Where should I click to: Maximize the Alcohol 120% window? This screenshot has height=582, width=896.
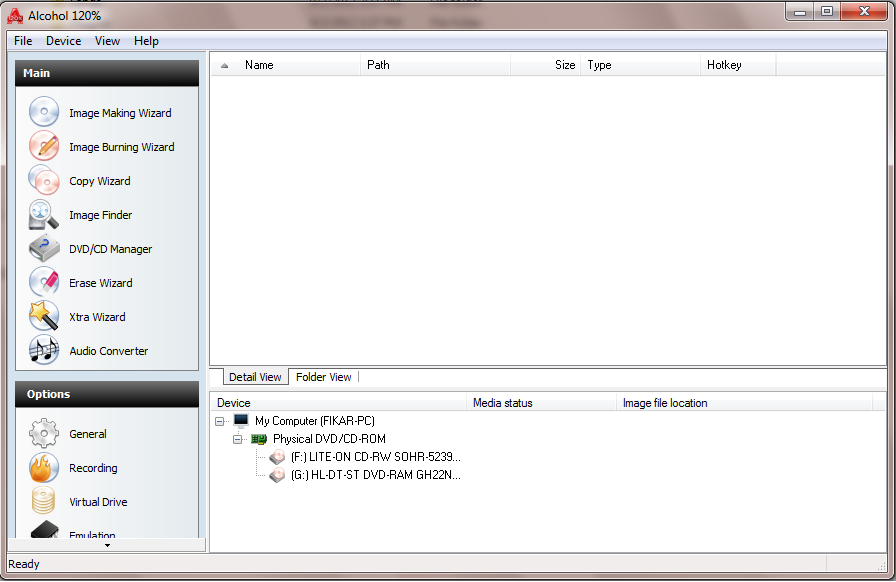coord(826,11)
